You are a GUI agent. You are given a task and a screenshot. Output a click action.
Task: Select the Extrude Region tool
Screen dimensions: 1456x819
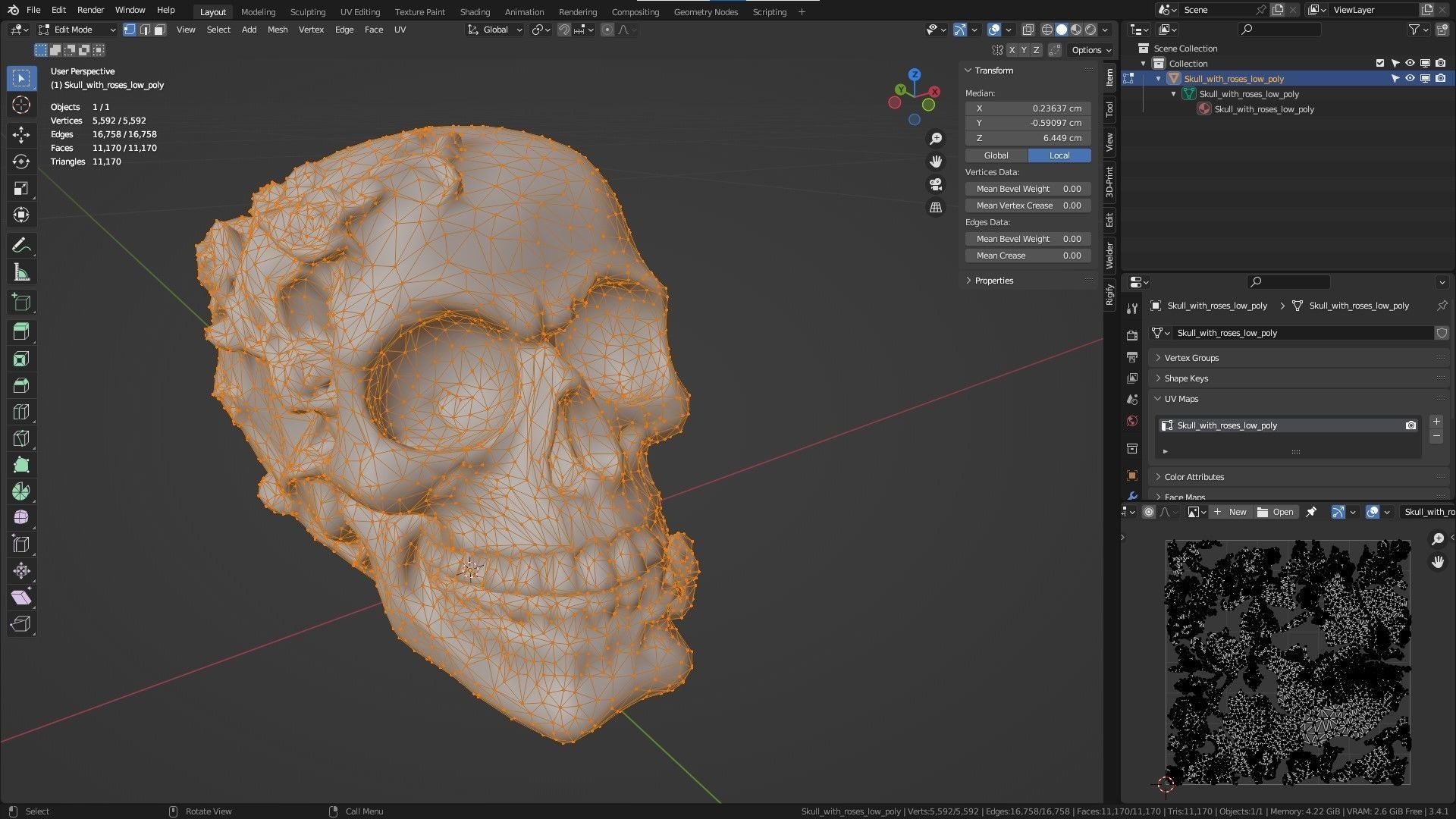pos(21,331)
